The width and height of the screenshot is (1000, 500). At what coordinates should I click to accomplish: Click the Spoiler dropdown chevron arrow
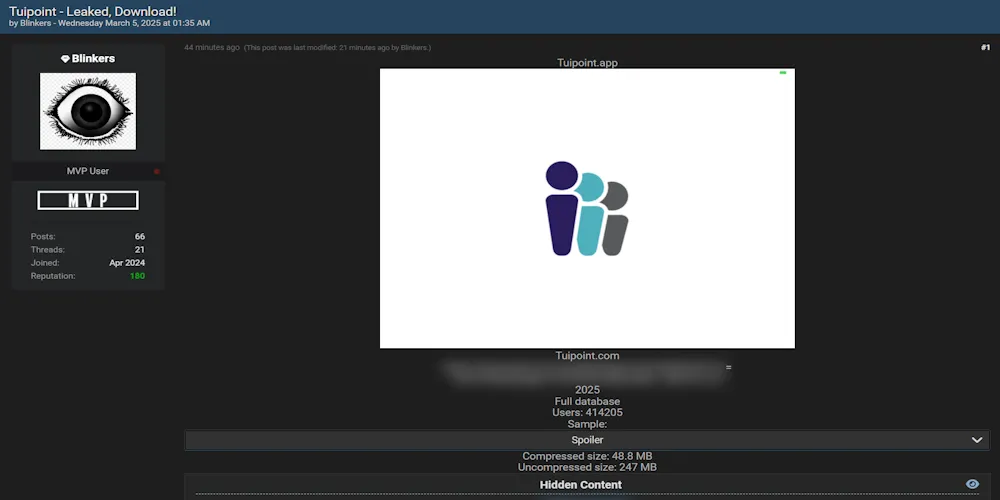[976, 440]
